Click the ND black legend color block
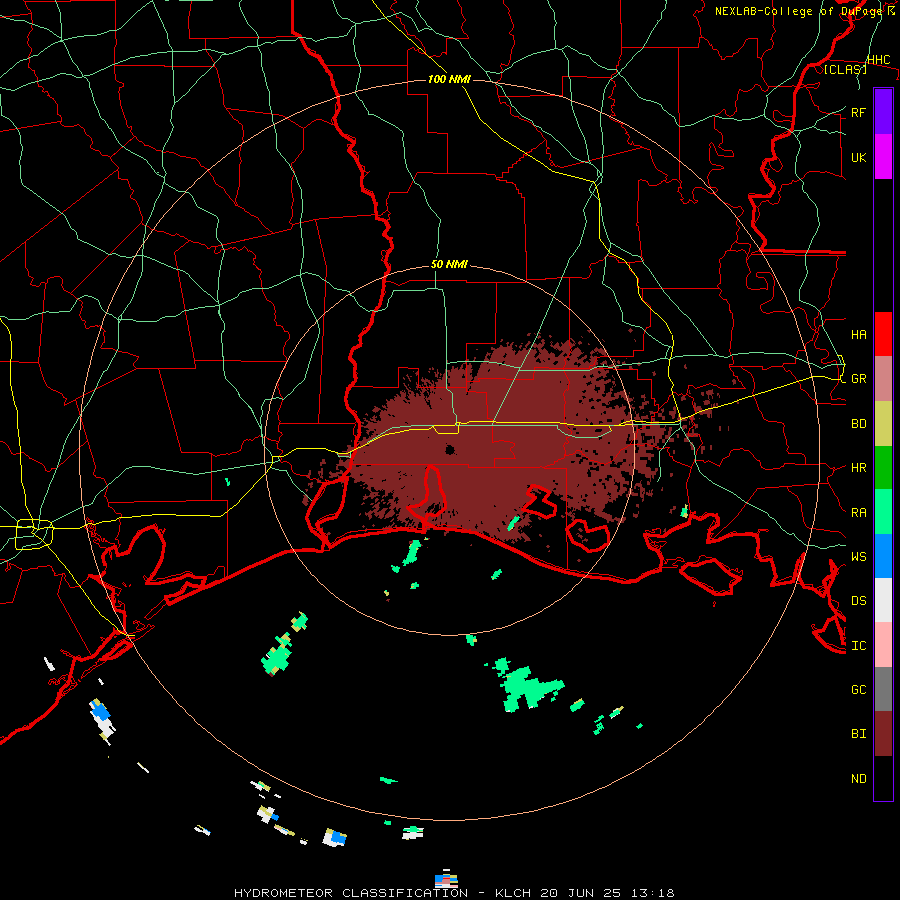900x900 pixels. (x=883, y=778)
